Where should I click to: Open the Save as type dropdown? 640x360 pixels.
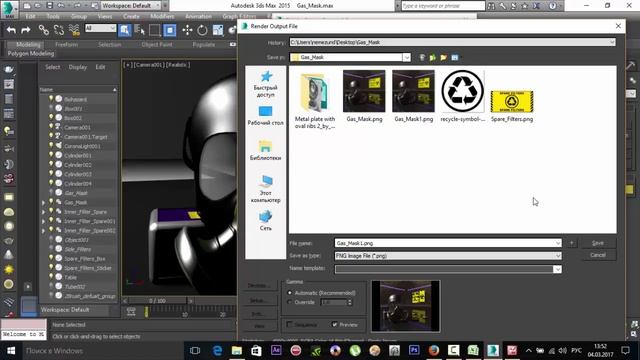pos(558,256)
